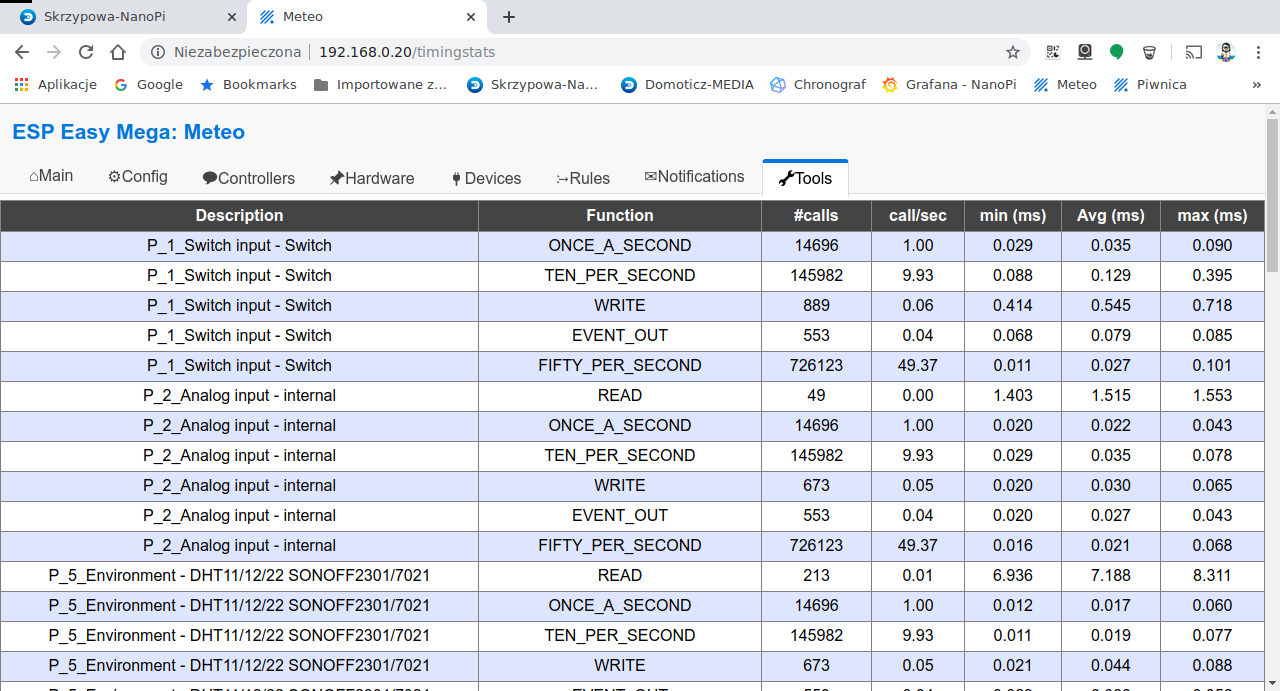Click the 7.188 average value cell
Viewport: 1280px width, 691px height.
(1111, 575)
